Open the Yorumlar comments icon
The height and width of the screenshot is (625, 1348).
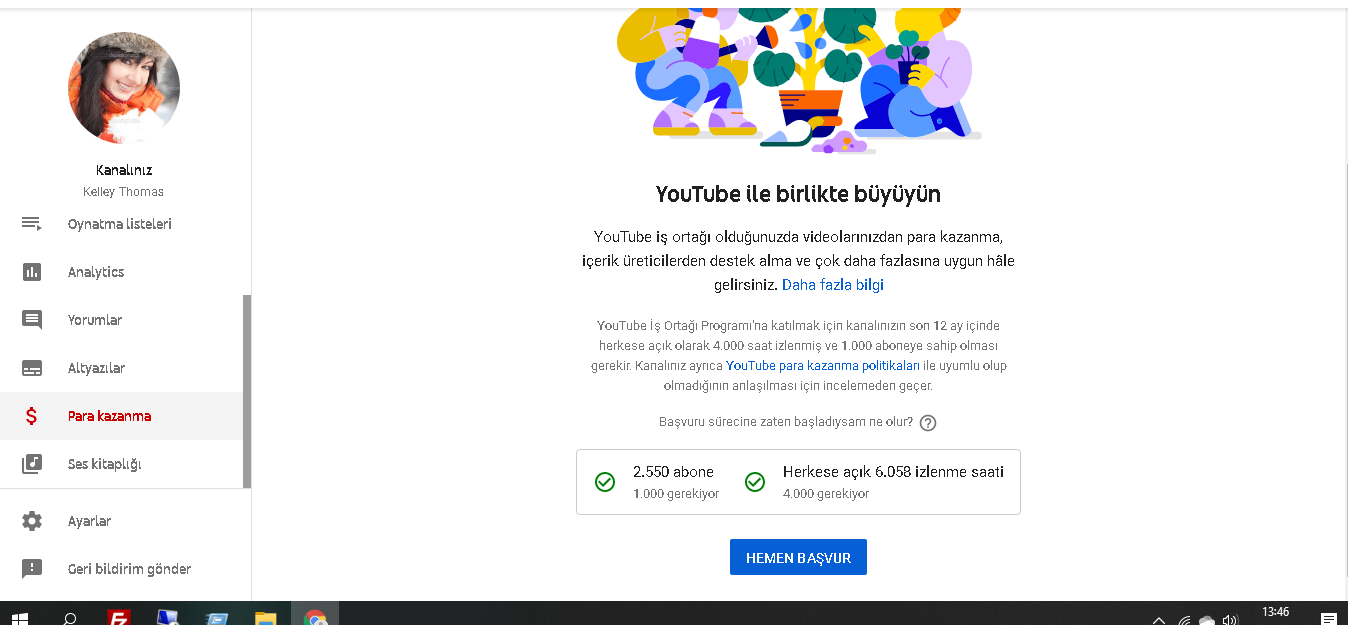click(x=32, y=320)
